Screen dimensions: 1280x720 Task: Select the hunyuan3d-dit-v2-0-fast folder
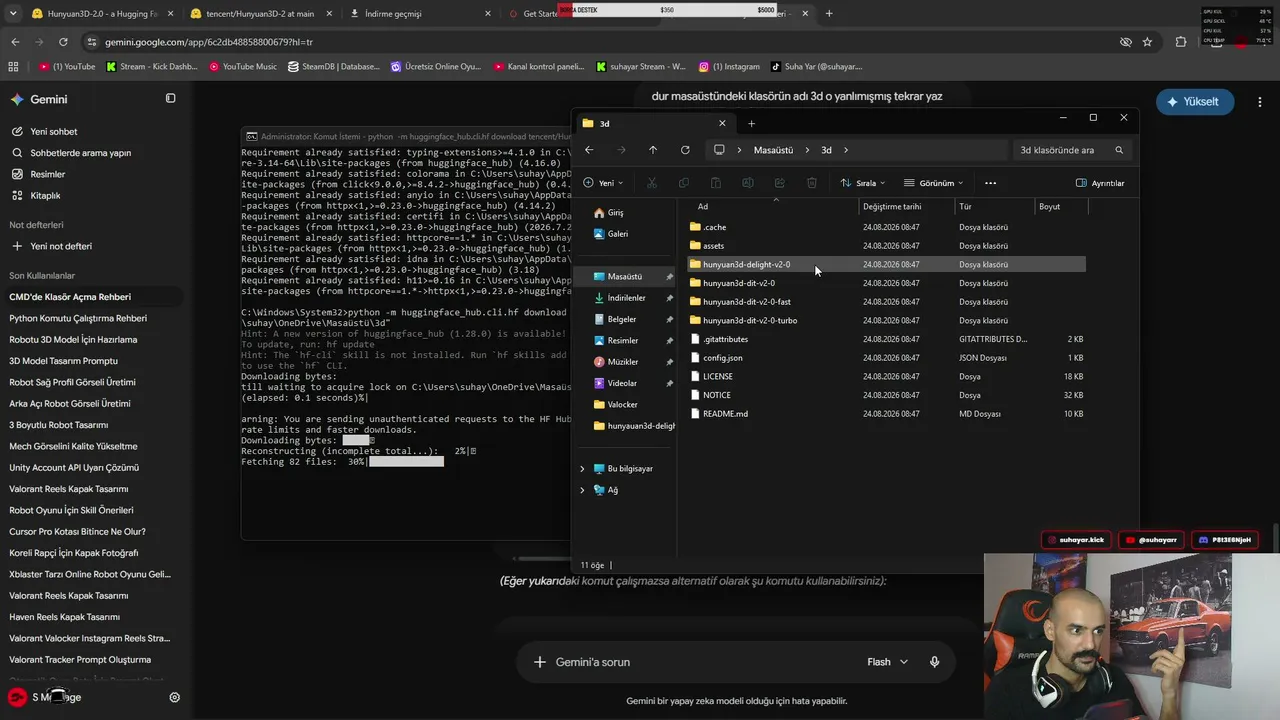886,302
